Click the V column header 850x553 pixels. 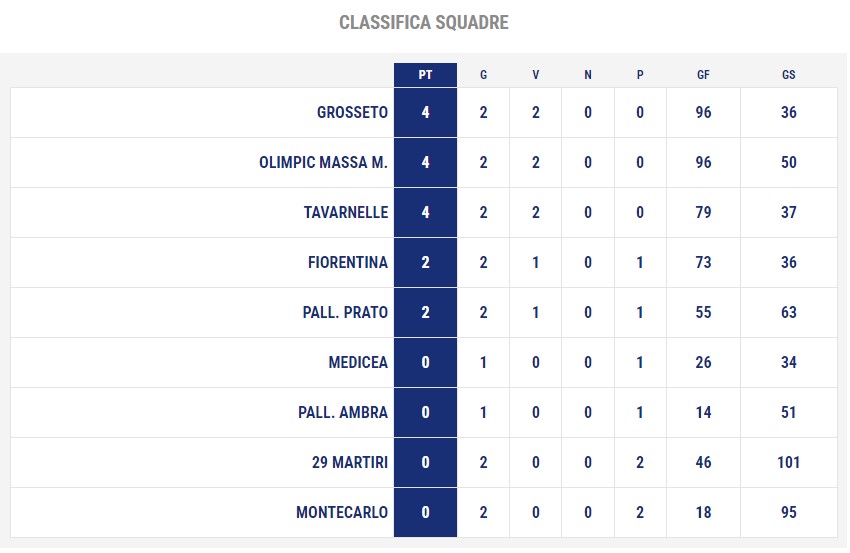click(x=536, y=75)
